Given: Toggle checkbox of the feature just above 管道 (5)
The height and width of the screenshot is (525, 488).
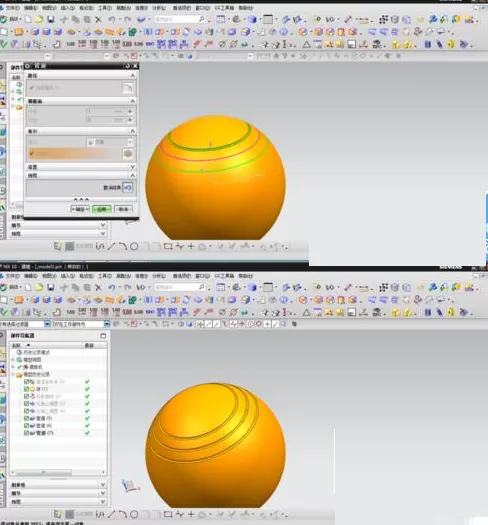Looking at the screenshot, I should pyautogui.click(x=26, y=411).
